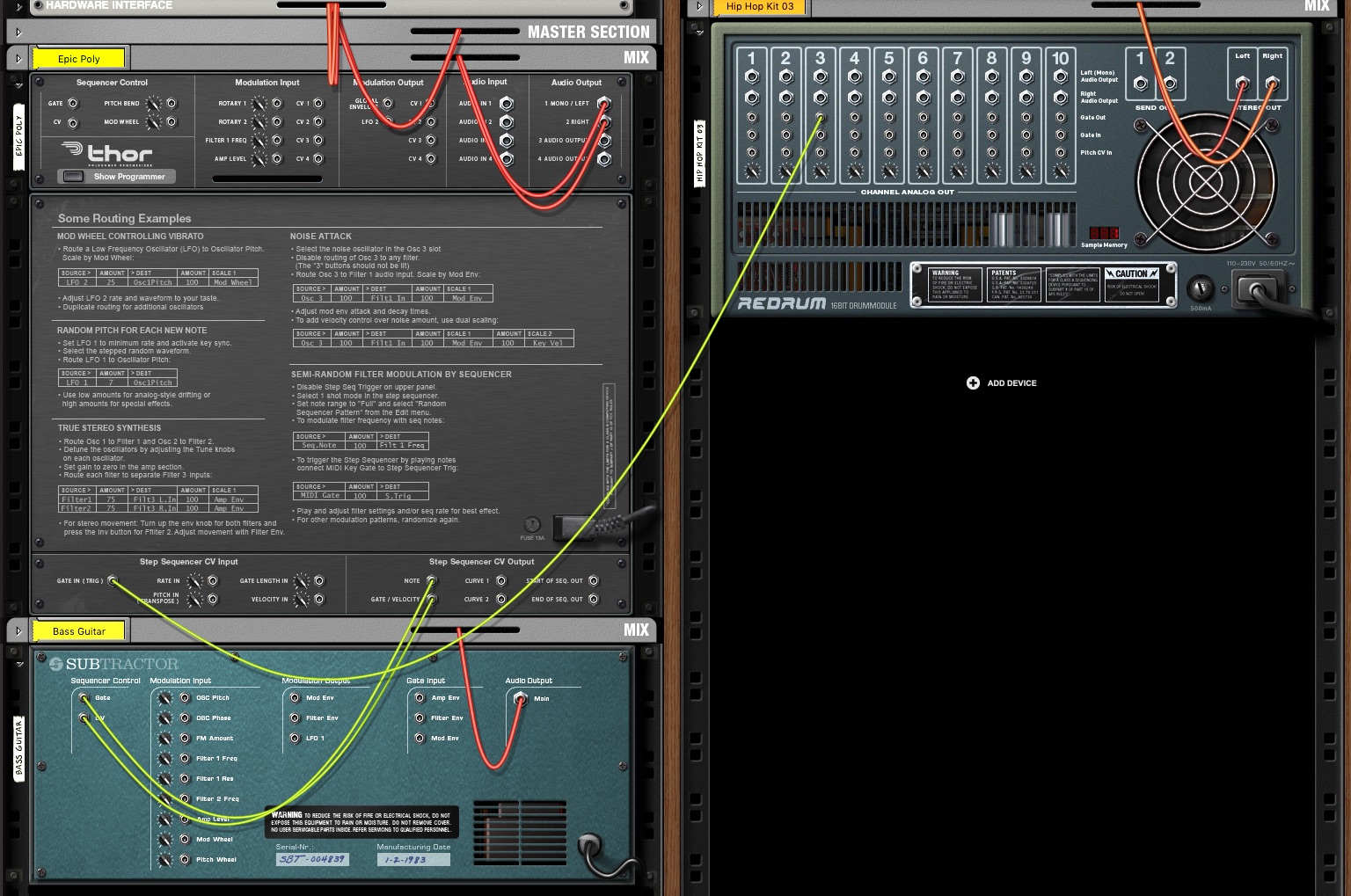
Task: Click Subtractor's Filter Env gate input jack
Action: 420,718
